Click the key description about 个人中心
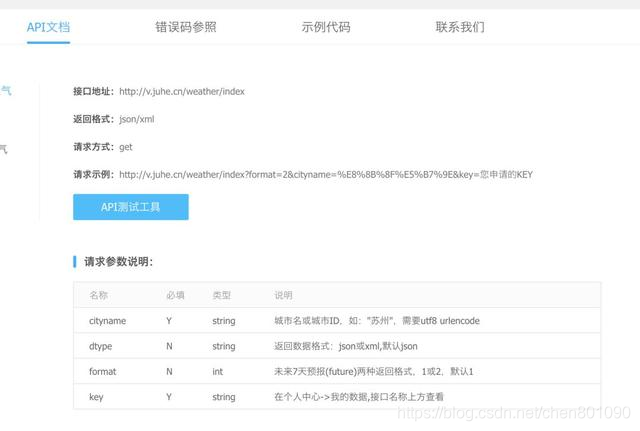The width and height of the screenshot is (640, 431). pyautogui.click(x=359, y=397)
